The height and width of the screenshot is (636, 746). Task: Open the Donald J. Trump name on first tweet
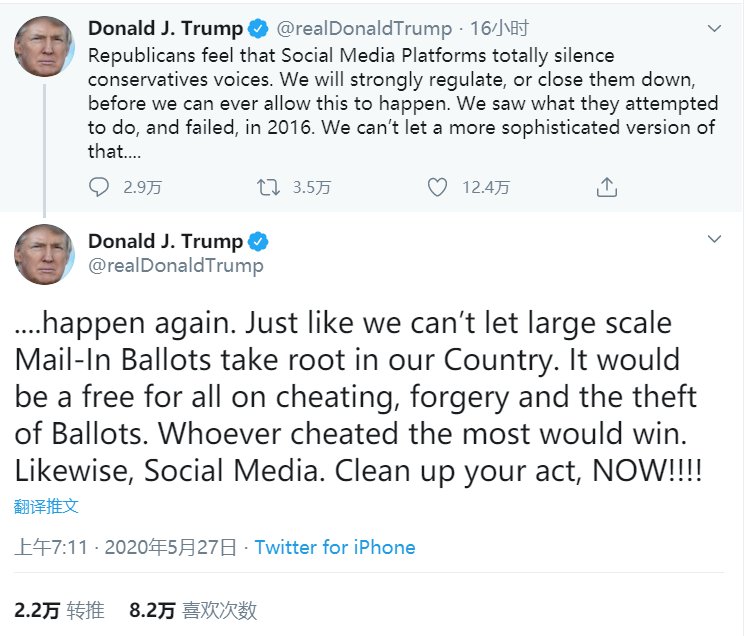[x=165, y=28]
